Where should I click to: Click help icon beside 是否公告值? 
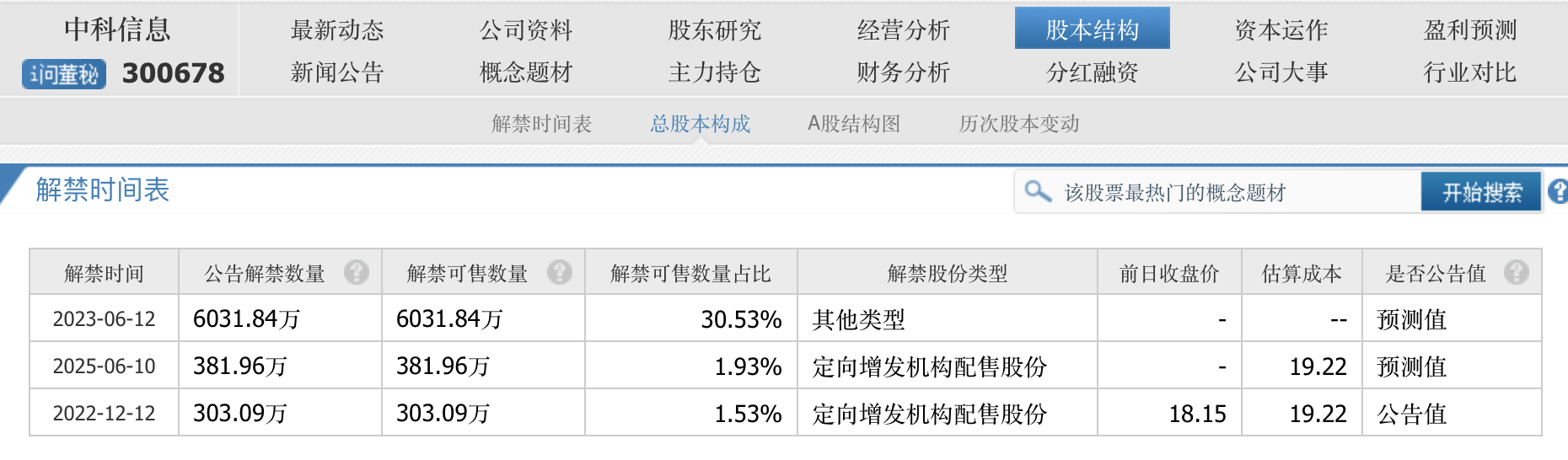pyautogui.click(x=1516, y=272)
